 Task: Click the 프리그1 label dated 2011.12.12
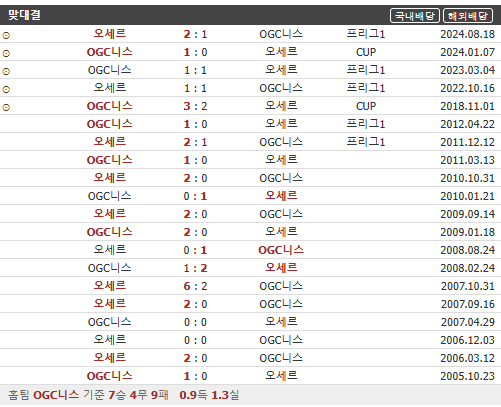tap(366, 142)
